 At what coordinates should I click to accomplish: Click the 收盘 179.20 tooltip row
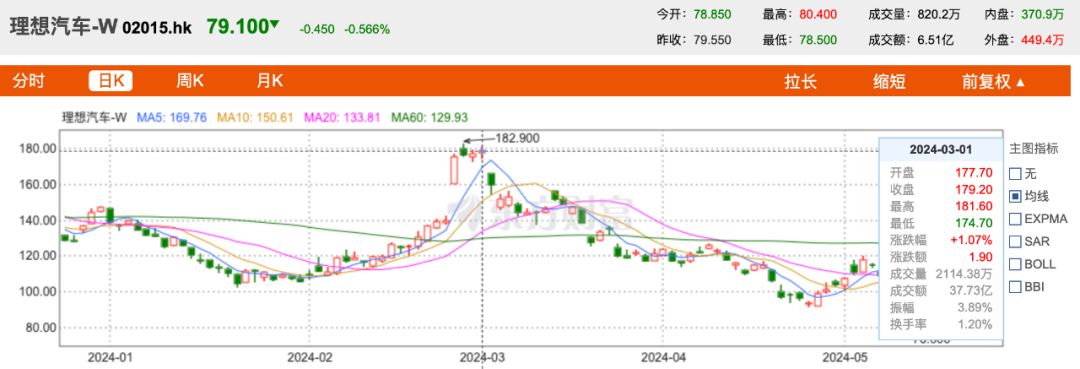pyautogui.click(x=940, y=189)
